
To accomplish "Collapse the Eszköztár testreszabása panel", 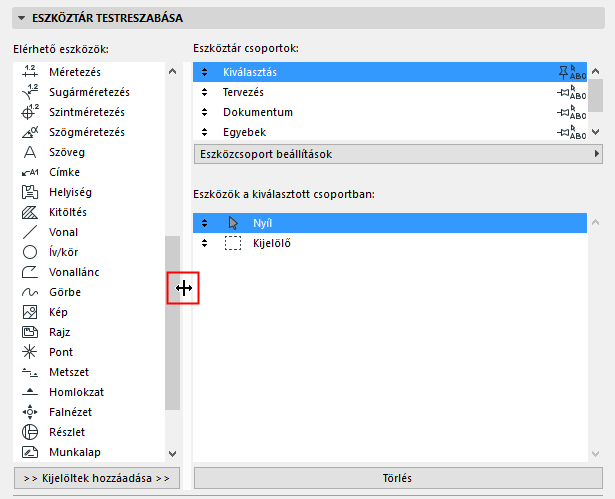I will pos(21,18).
